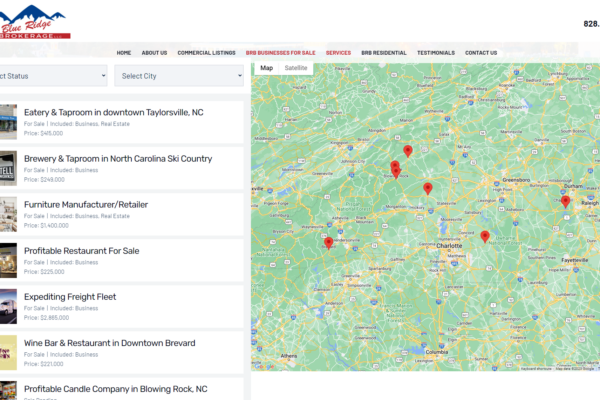This screenshot has width=600, height=400.
Task: Open Furniture Manufacturer/Retailer listing
Action: coord(86,205)
